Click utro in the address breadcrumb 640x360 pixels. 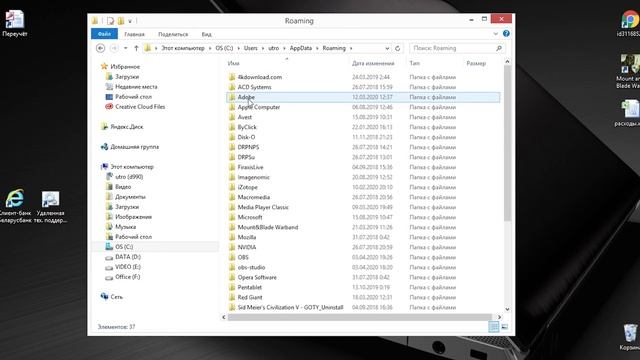(x=273, y=48)
